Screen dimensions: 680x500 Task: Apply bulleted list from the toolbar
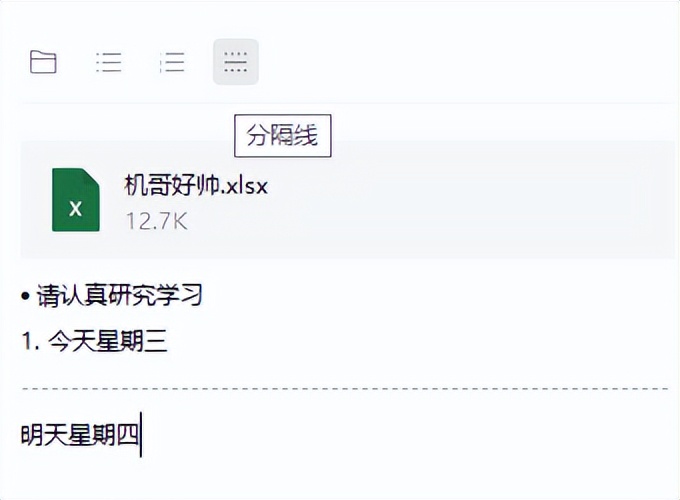click(x=108, y=62)
